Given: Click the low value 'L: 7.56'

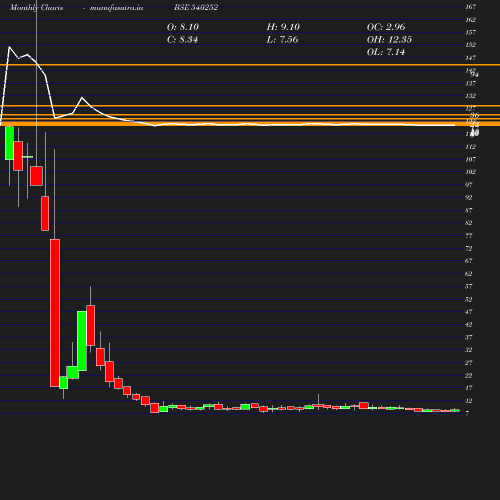Looking at the screenshot, I should (282, 39).
